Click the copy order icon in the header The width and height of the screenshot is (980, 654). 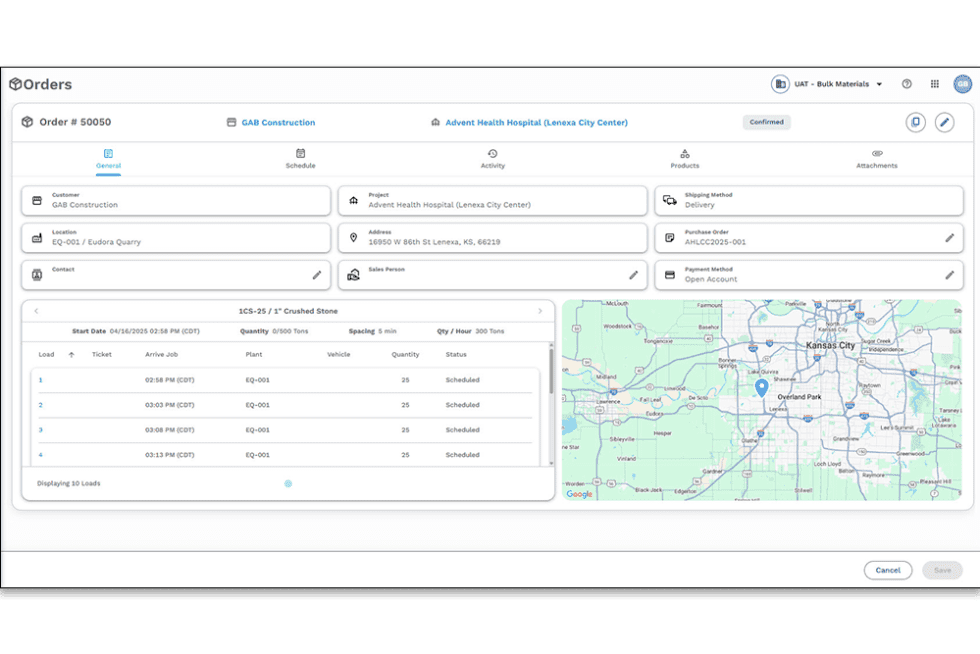tap(916, 121)
